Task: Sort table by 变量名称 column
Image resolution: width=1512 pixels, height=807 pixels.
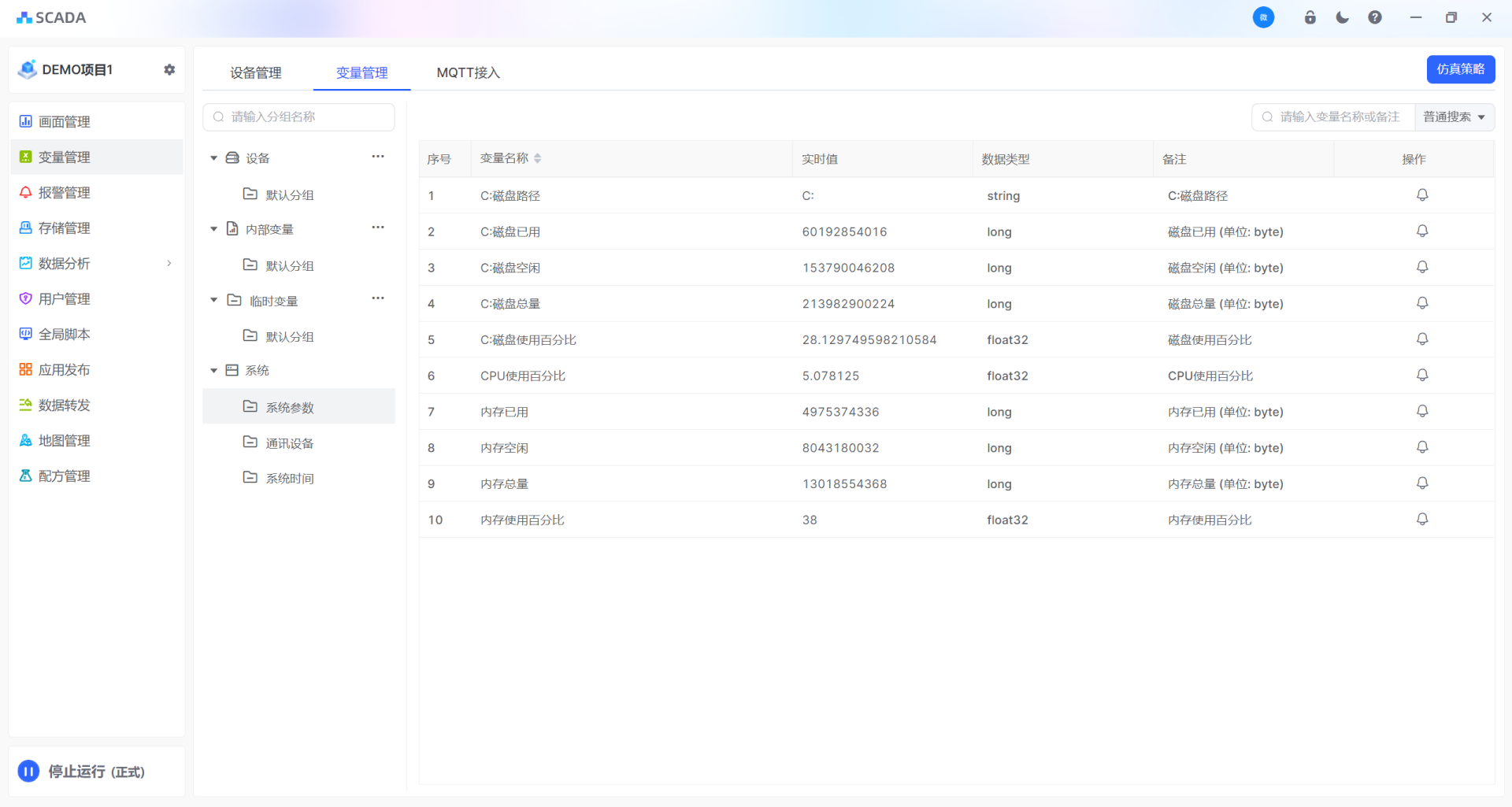Action: click(537, 158)
